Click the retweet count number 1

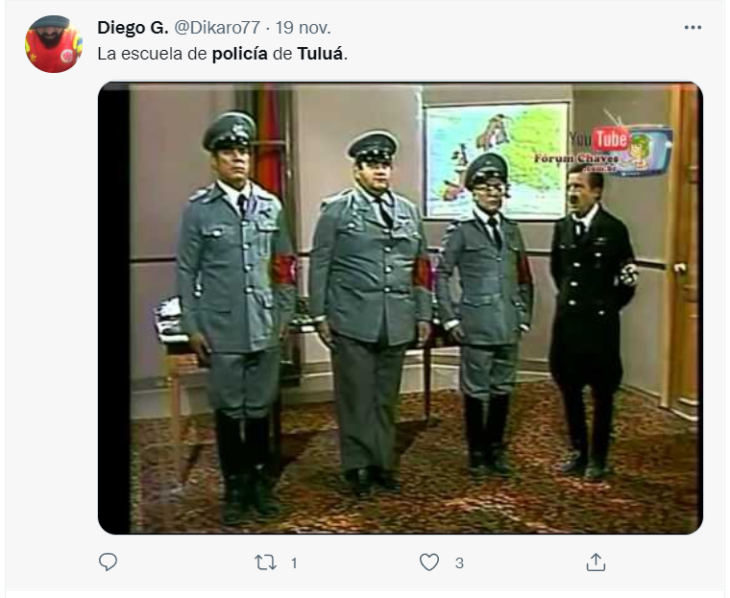coord(294,564)
